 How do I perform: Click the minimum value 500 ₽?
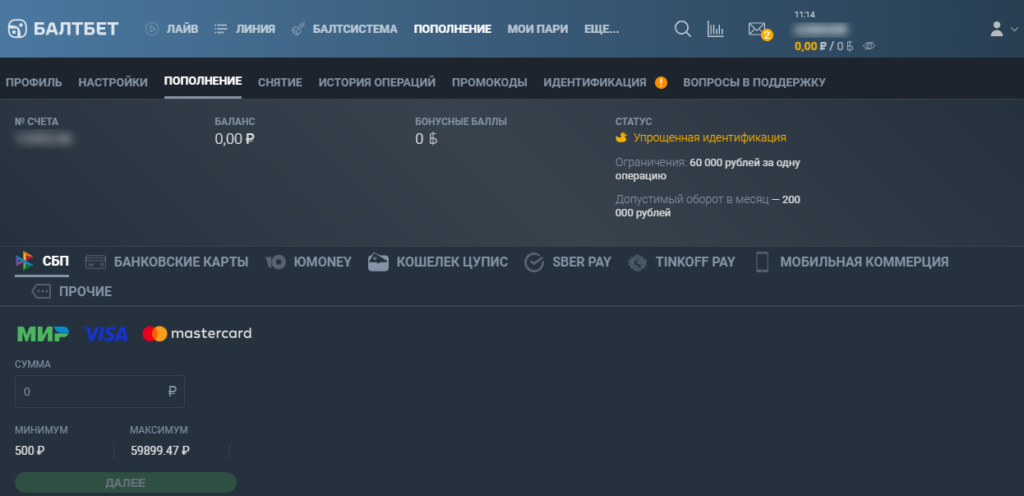click(30, 450)
